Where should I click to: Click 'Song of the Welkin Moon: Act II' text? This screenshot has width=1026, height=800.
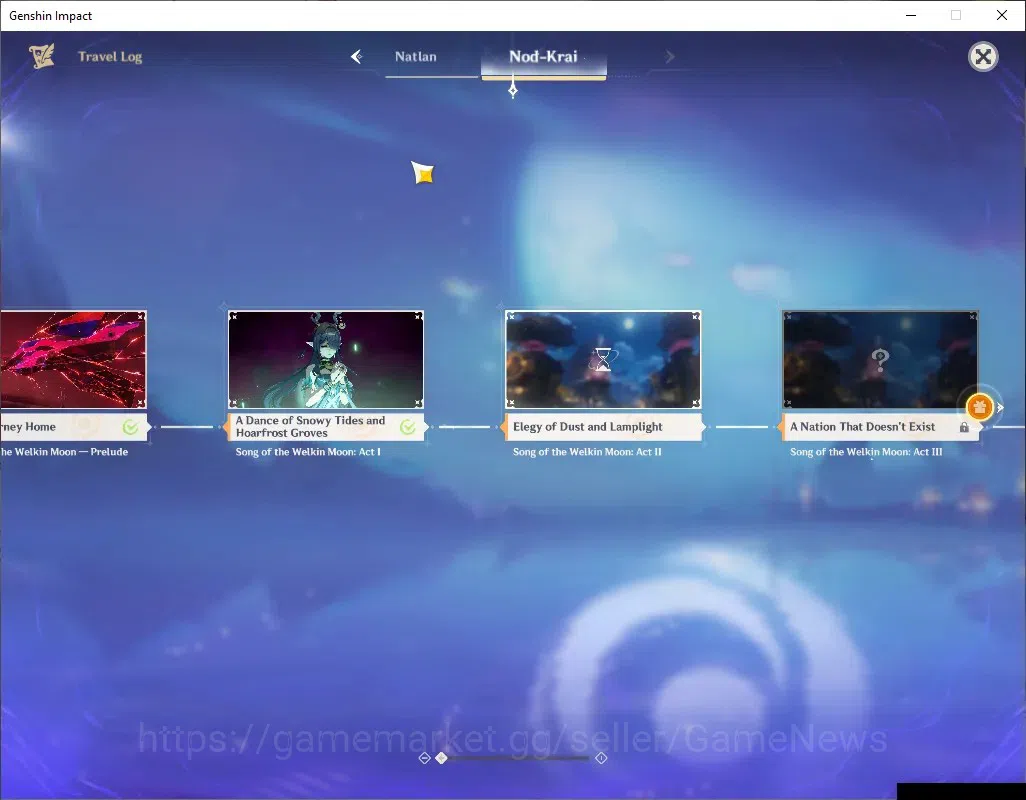(587, 451)
